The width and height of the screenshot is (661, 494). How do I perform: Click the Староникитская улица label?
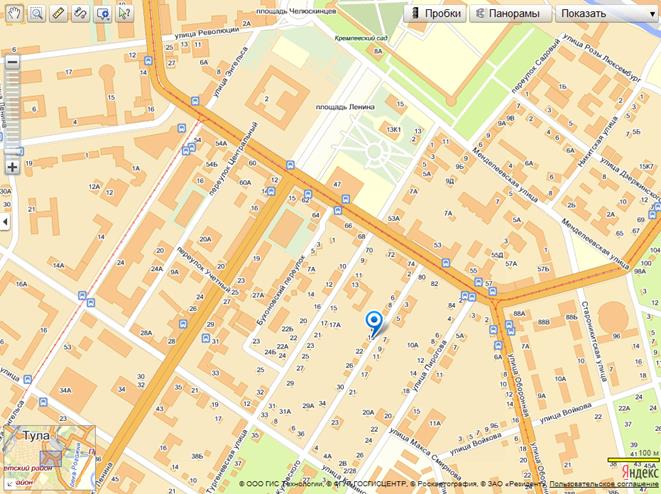click(x=594, y=341)
